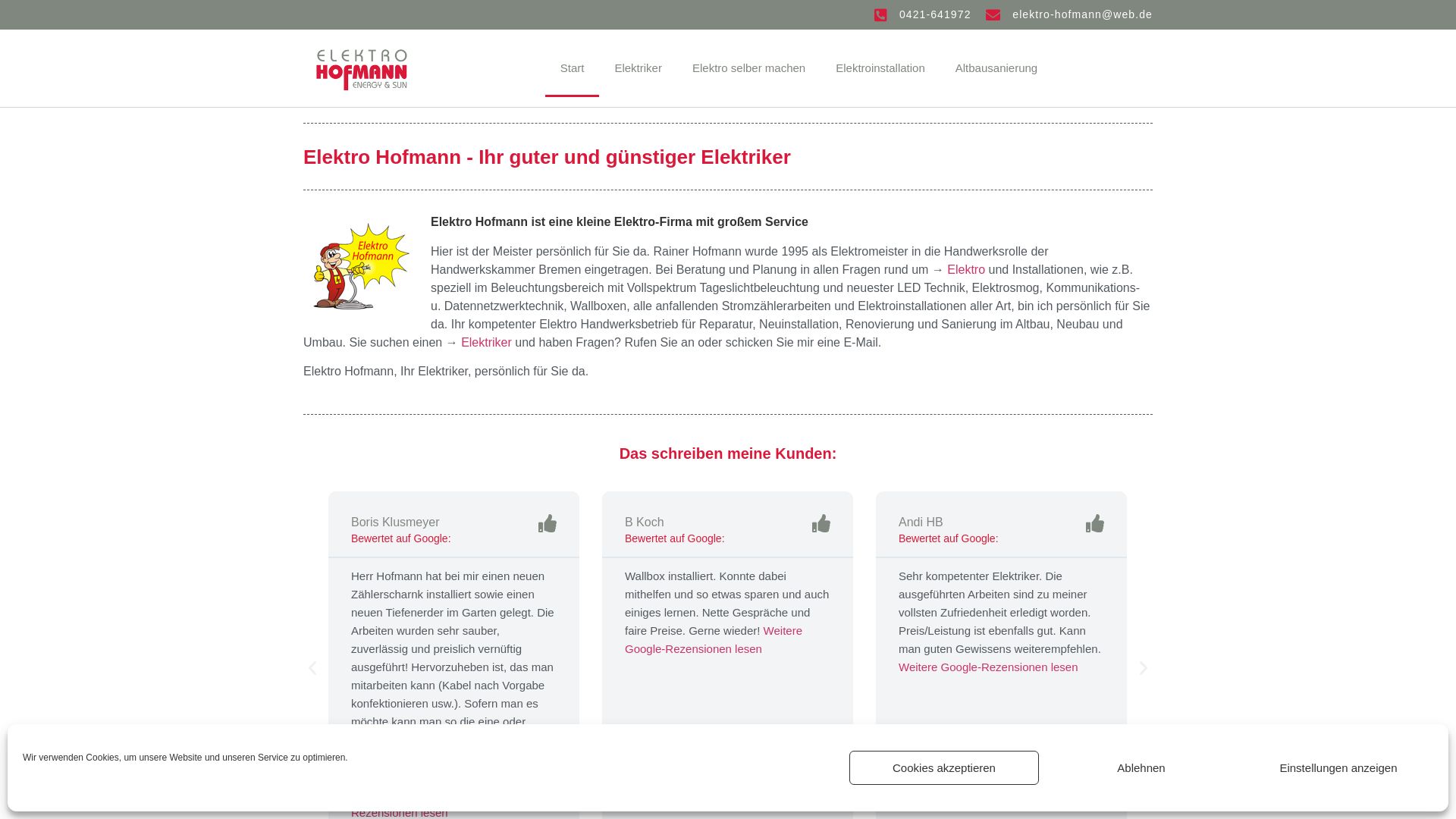Image resolution: width=1456 pixels, height=819 pixels.
Task: Click the envelope email icon
Action: [993, 15]
